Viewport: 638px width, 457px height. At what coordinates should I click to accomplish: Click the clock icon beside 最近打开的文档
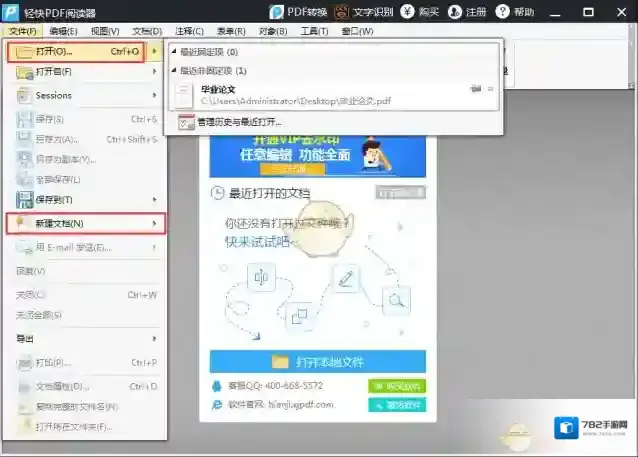(x=217, y=193)
